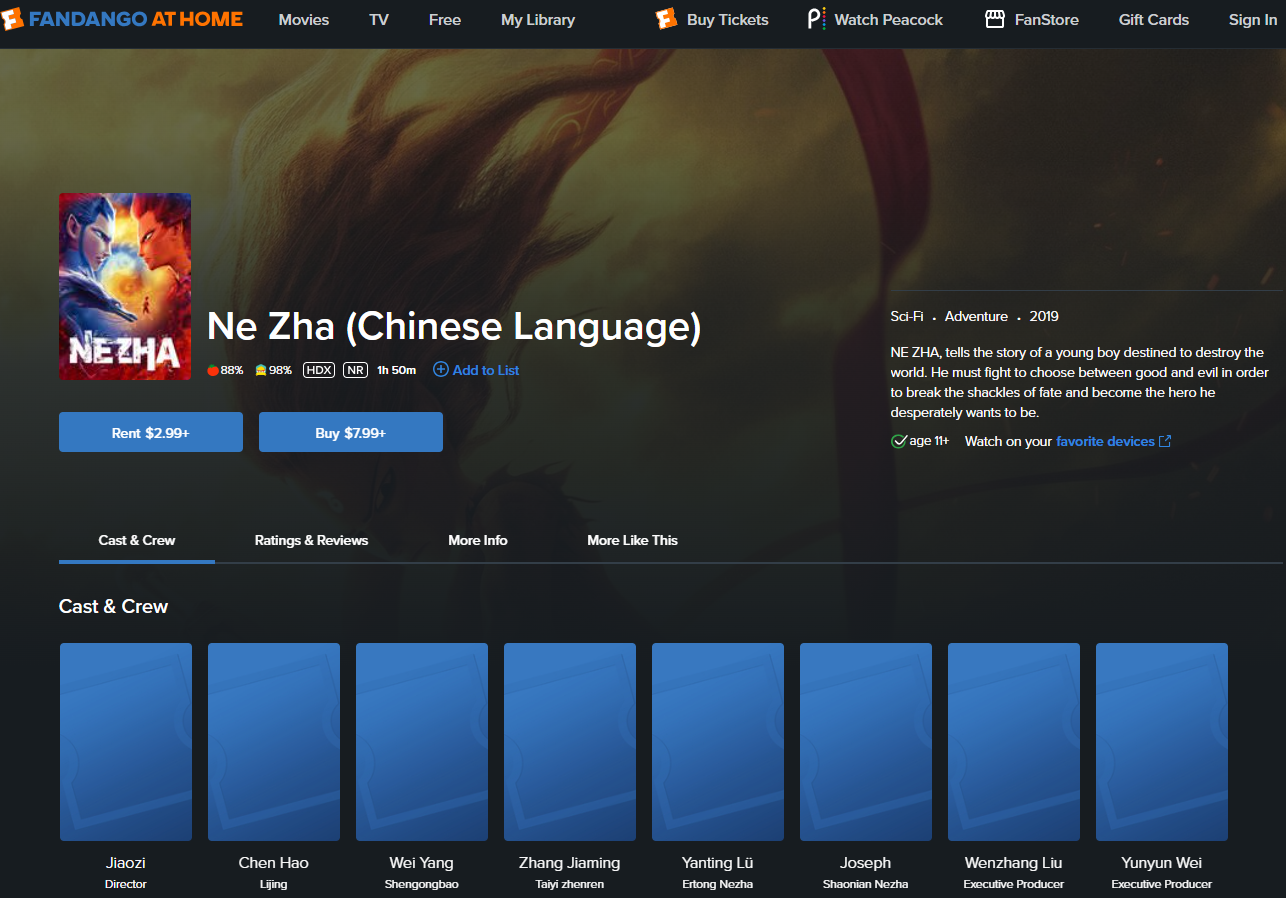The width and height of the screenshot is (1286, 898).
Task: Open the favorite devices link
Action: pyautogui.click(x=1105, y=441)
